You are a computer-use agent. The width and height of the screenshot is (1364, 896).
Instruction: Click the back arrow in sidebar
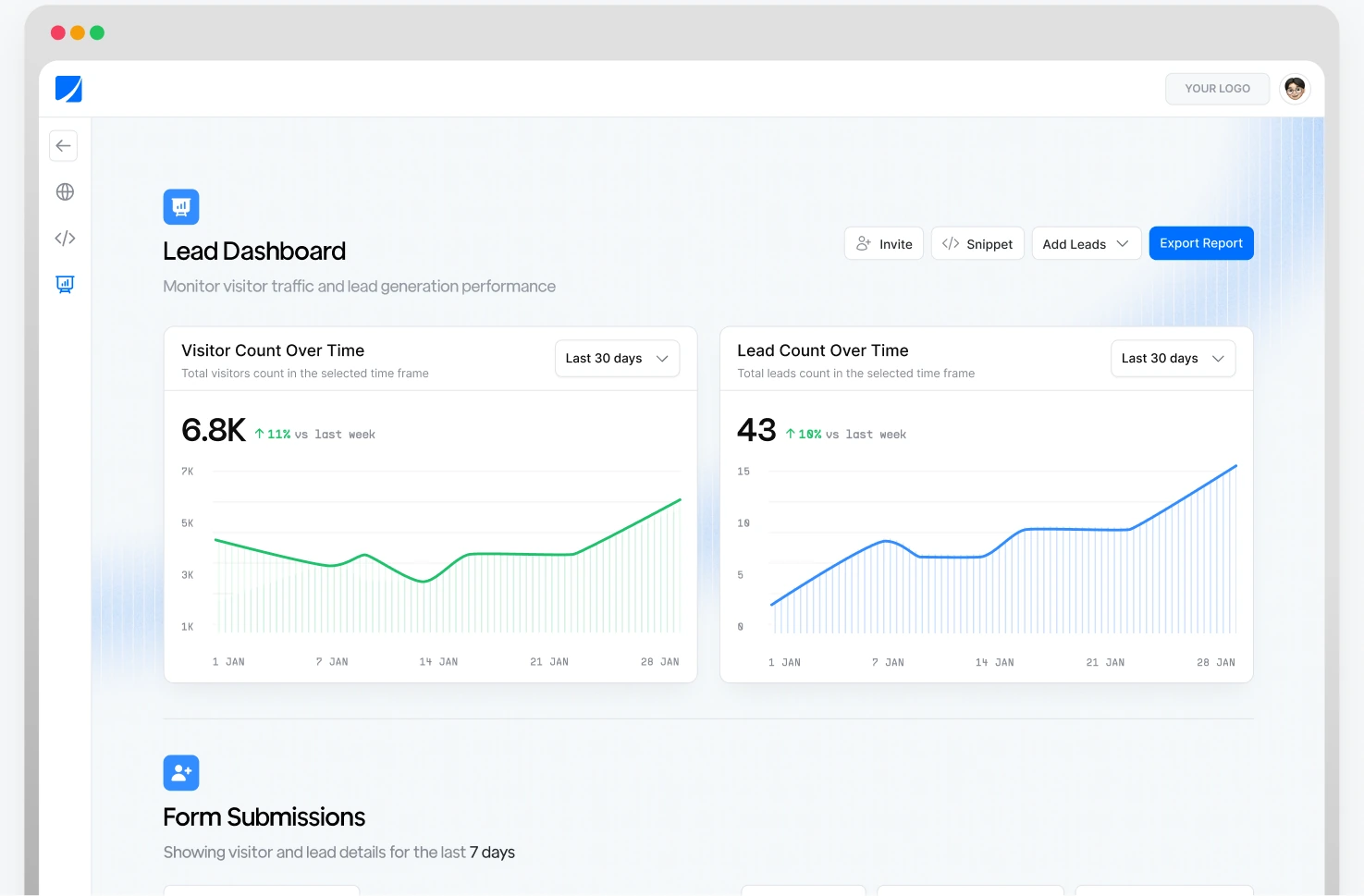(x=64, y=145)
